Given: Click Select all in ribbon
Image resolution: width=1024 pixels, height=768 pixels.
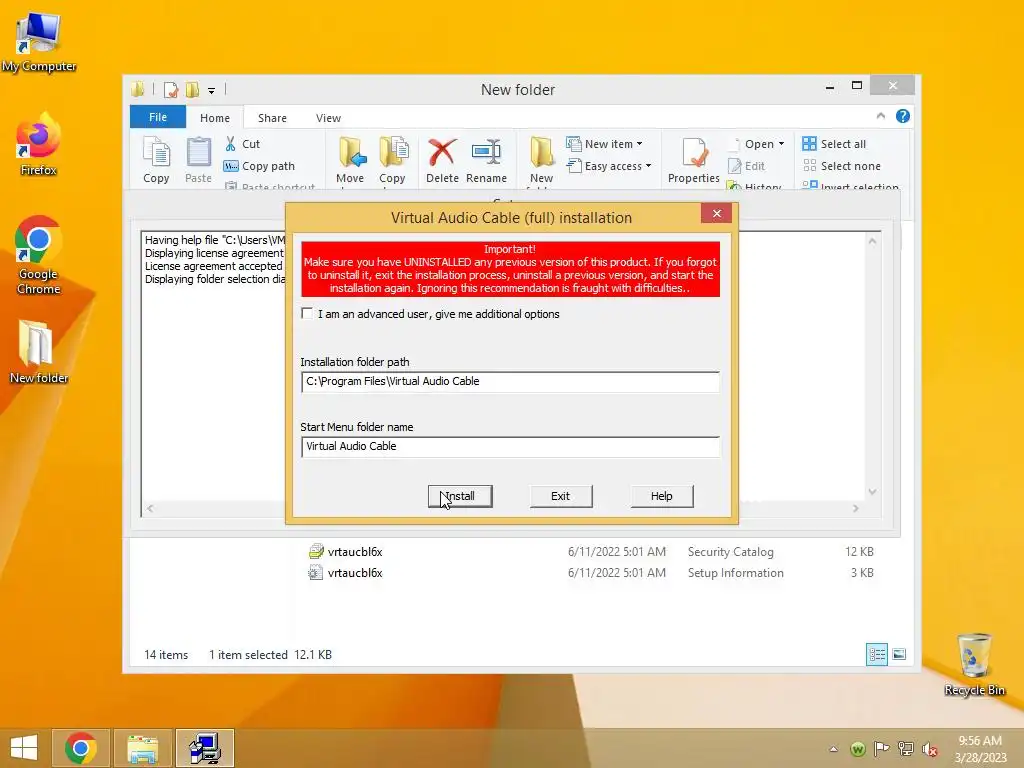Looking at the screenshot, I should 834,144.
